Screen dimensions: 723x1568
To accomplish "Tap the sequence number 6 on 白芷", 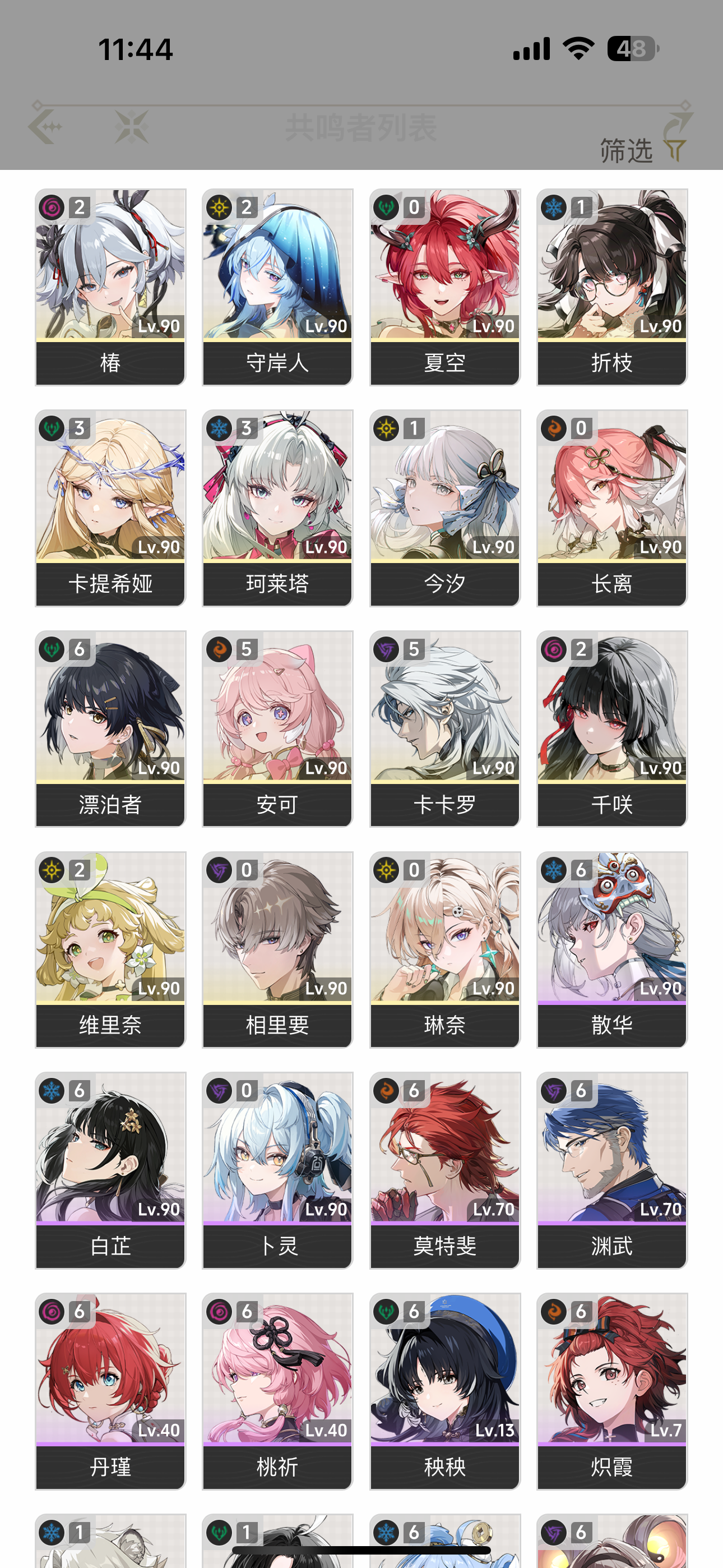I will tap(80, 1091).
